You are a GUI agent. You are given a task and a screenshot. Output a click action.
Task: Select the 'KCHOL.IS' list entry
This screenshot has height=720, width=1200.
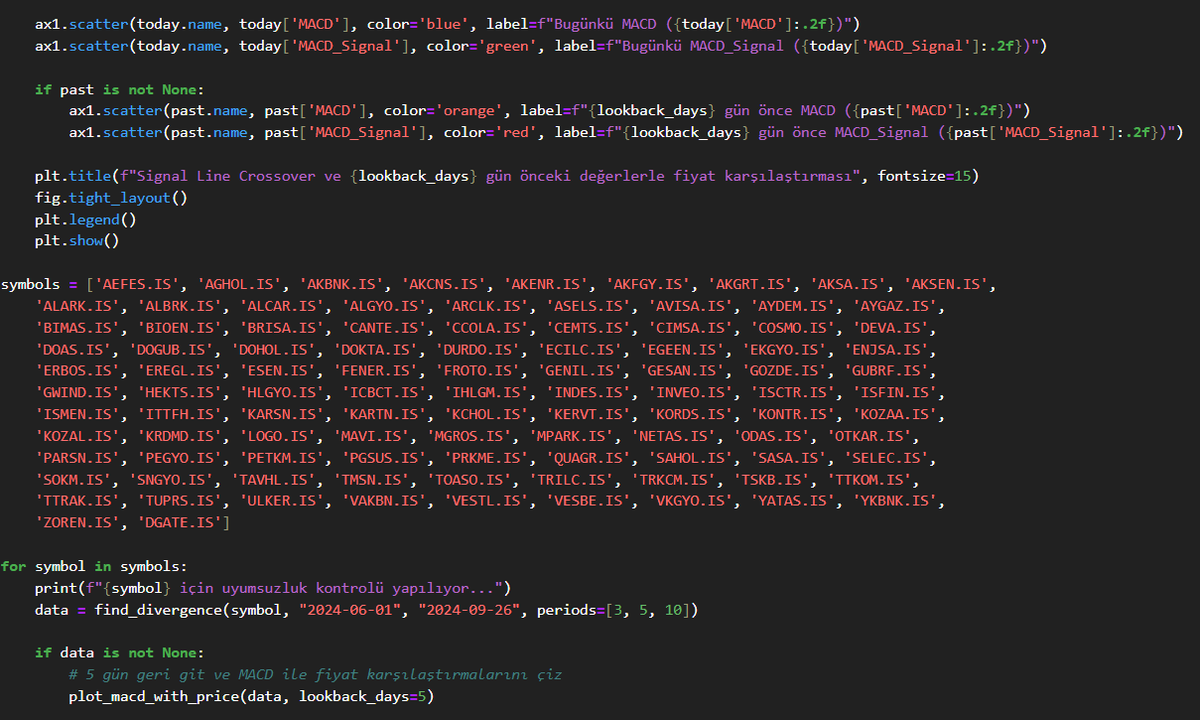point(487,414)
